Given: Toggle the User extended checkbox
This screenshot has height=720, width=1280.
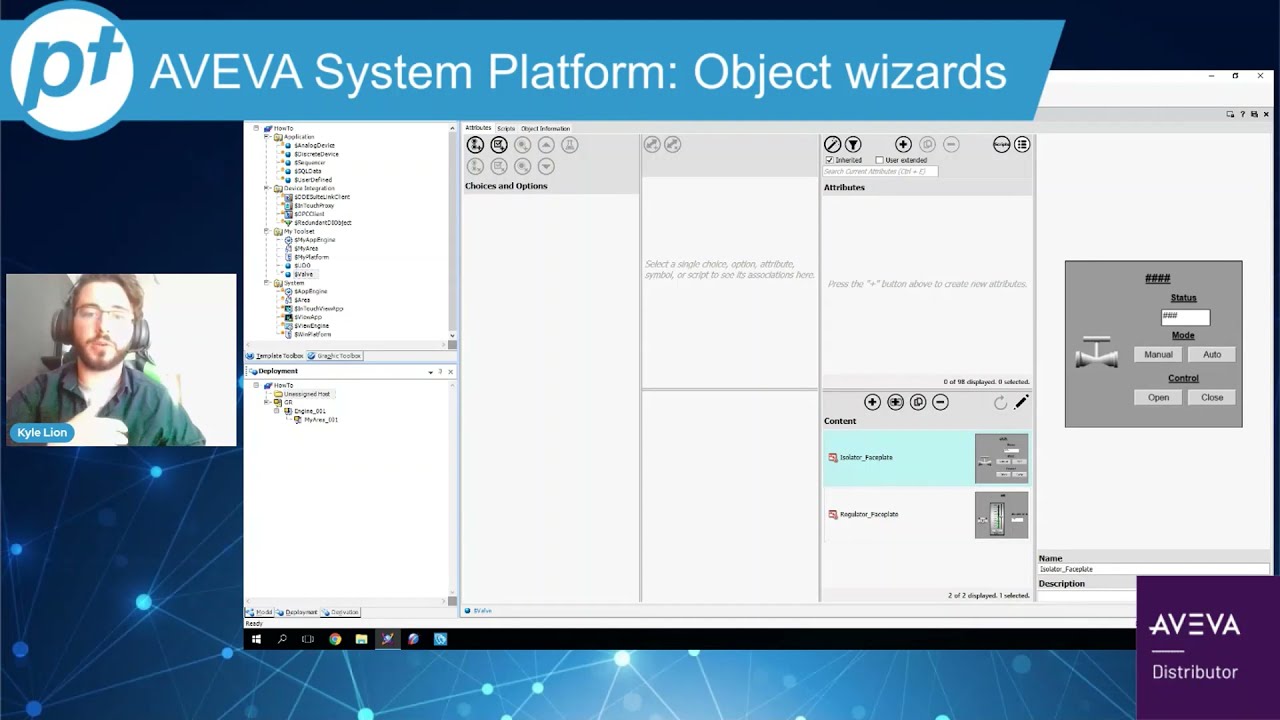Looking at the screenshot, I should (x=879, y=160).
